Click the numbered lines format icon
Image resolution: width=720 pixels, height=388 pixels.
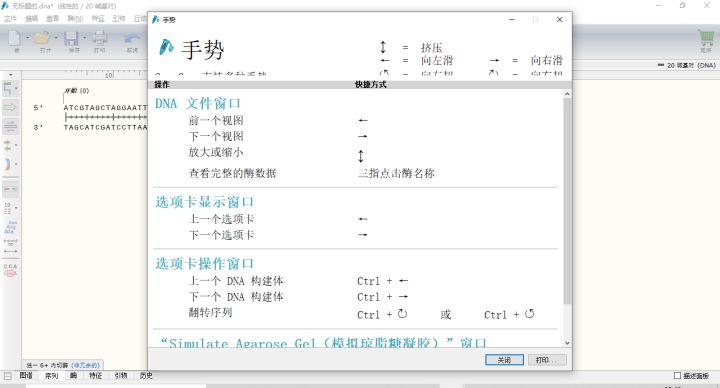tap(7, 208)
